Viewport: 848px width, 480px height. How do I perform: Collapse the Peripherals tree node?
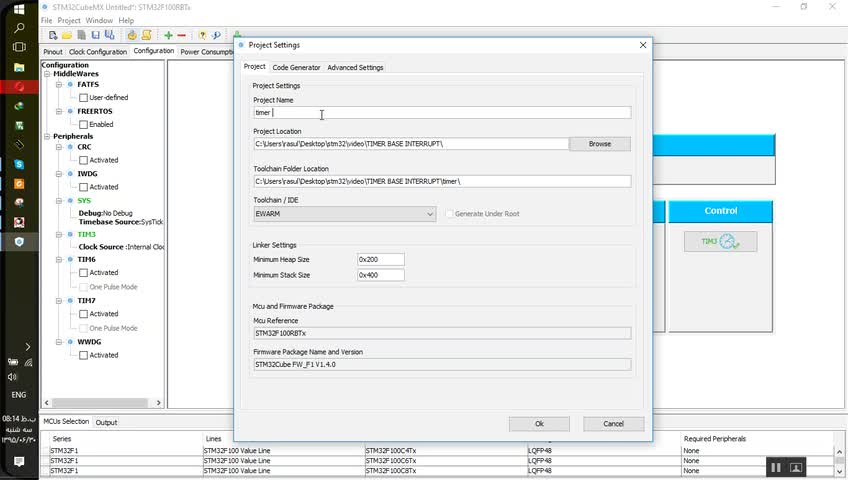(x=48, y=137)
